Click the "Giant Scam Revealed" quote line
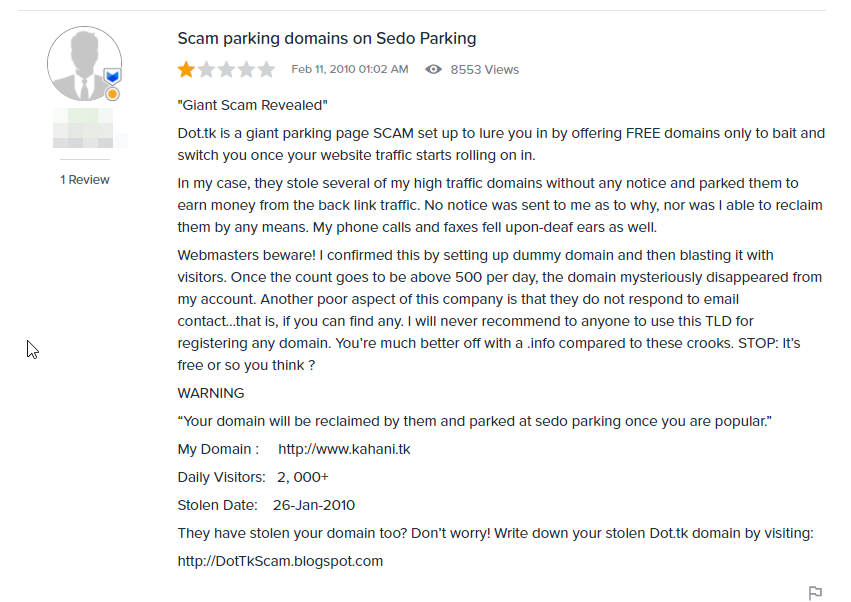The width and height of the screenshot is (851, 602). [252, 105]
